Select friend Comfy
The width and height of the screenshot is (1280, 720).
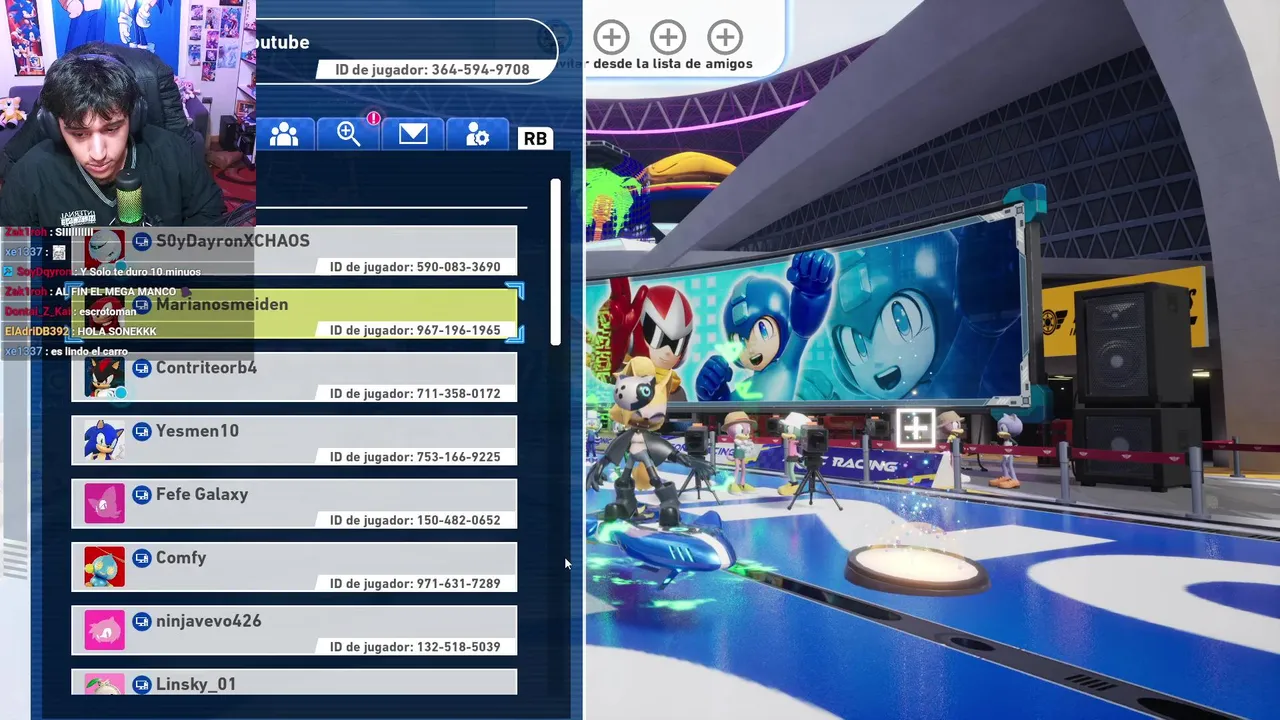(x=294, y=567)
